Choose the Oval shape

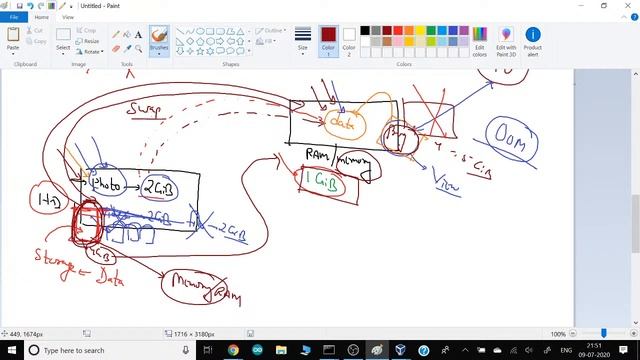200,31
